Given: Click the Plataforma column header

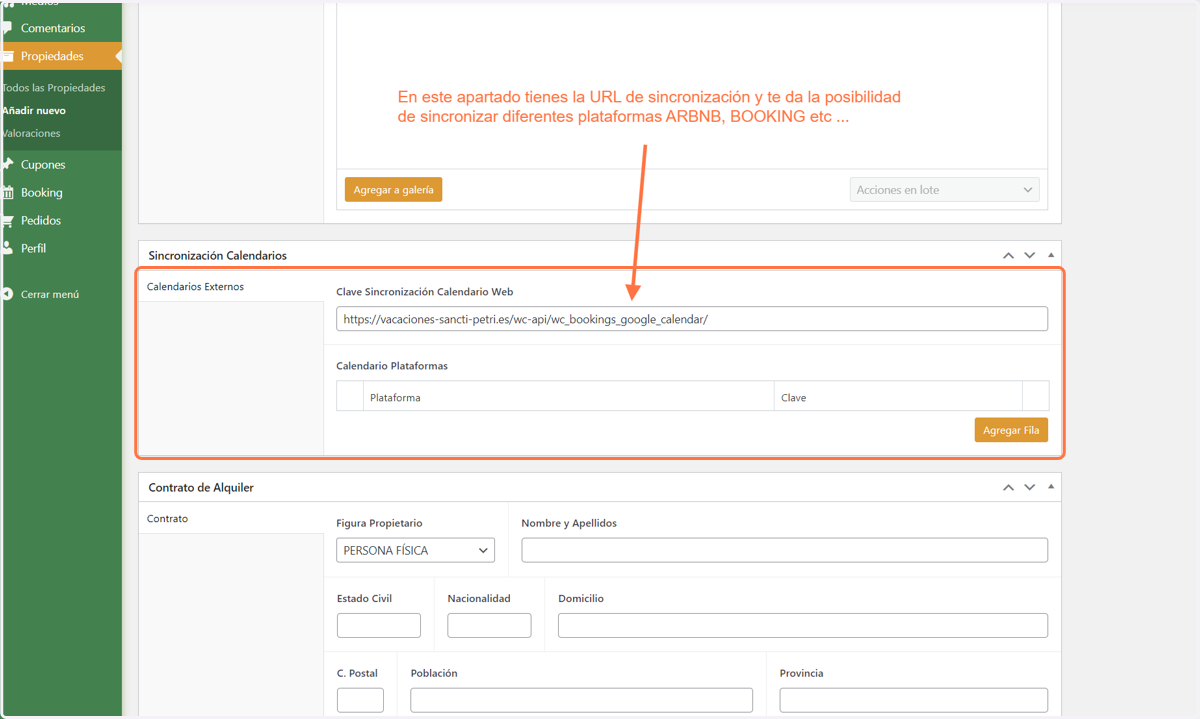Looking at the screenshot, I should click(x=568, y=397).
